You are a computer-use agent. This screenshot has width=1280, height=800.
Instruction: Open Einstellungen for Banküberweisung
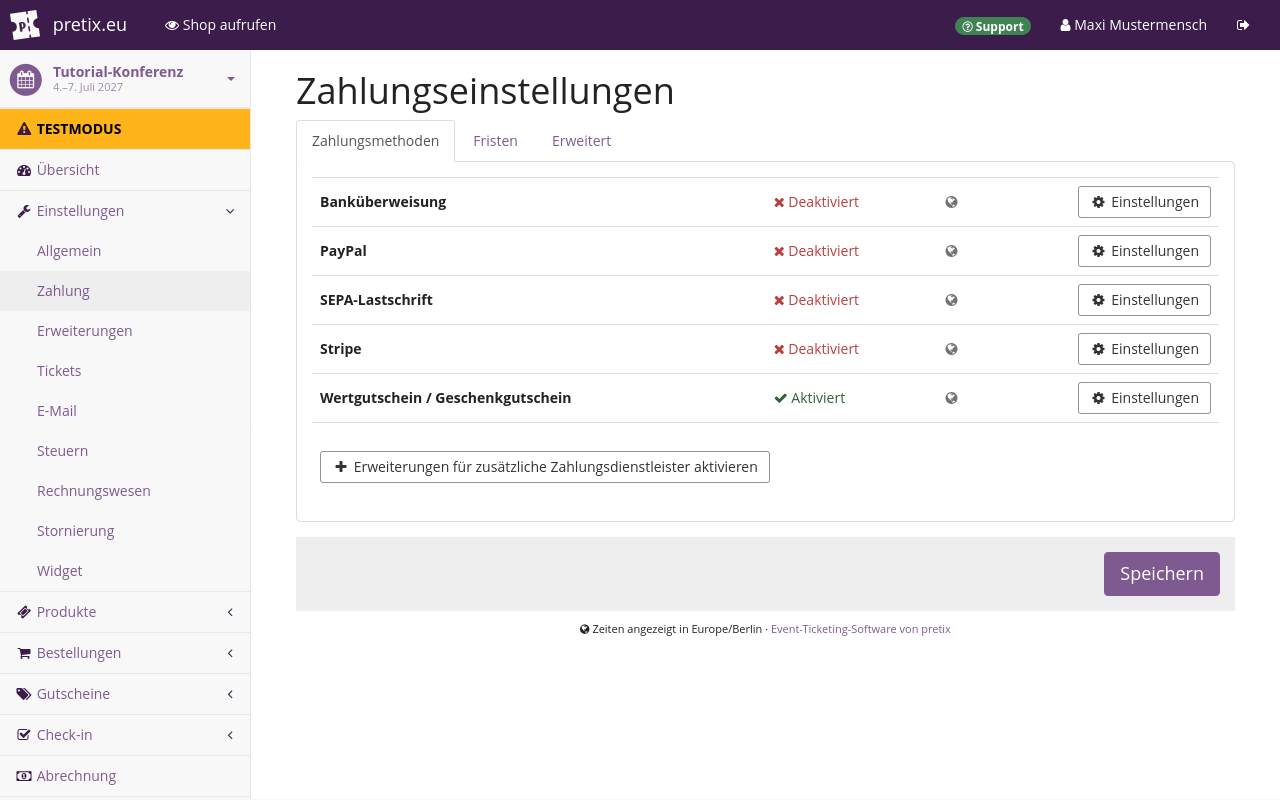tap(1144, 202)
